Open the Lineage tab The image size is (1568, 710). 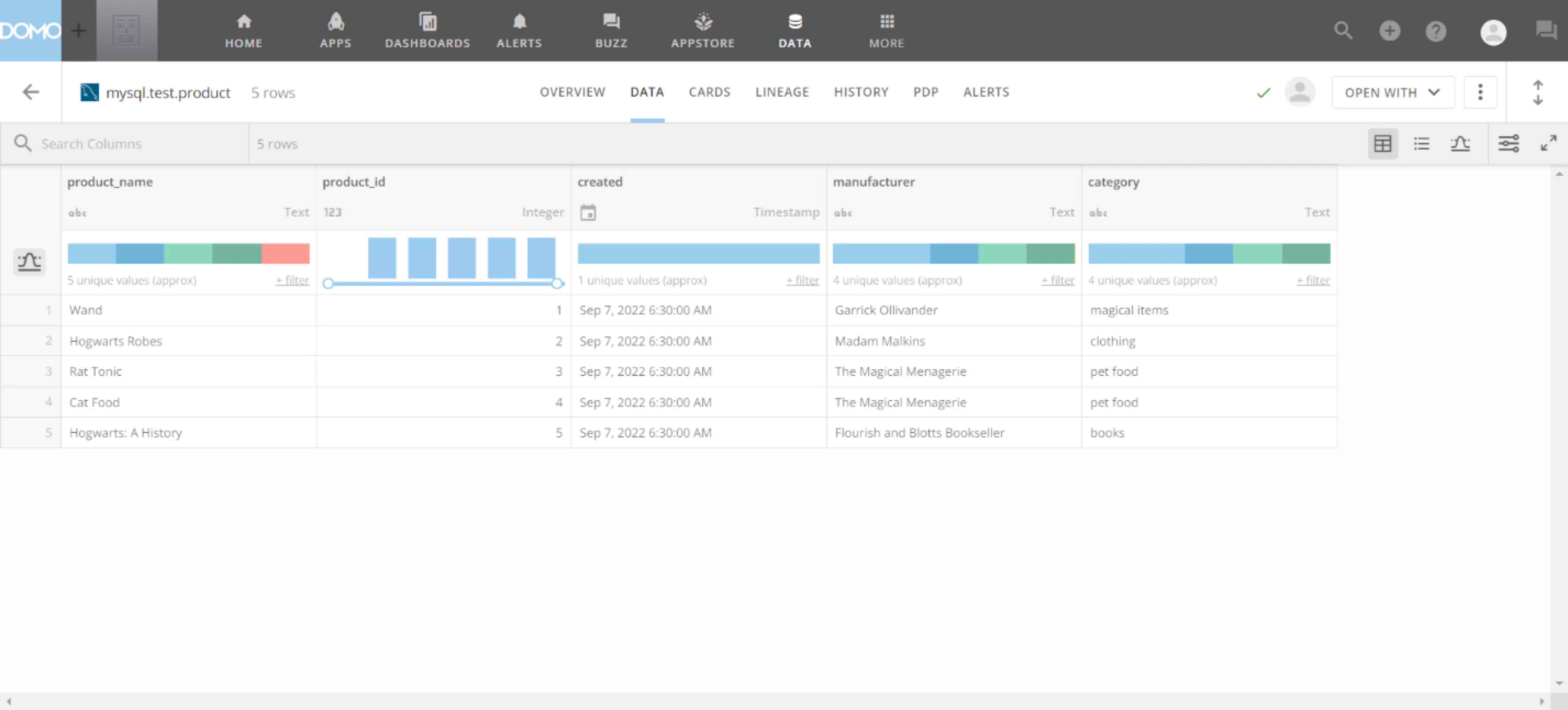click(782, 92)
